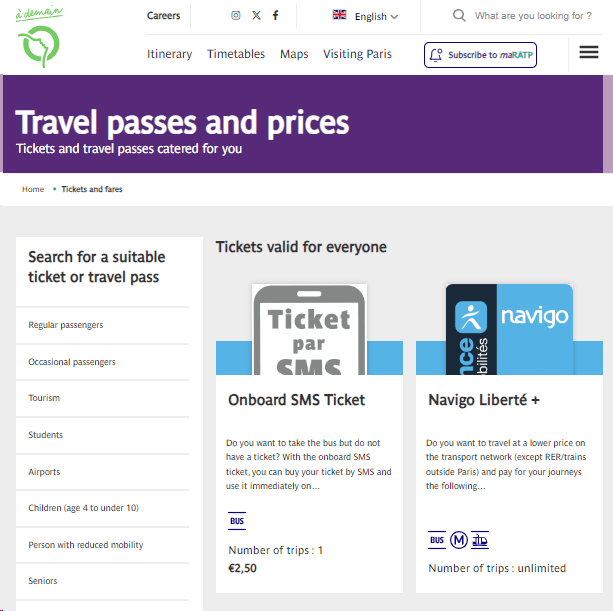Open the Ticket par SMS thumbnail
This screenshot has height=611, width=613.
[x=309, y=330]
